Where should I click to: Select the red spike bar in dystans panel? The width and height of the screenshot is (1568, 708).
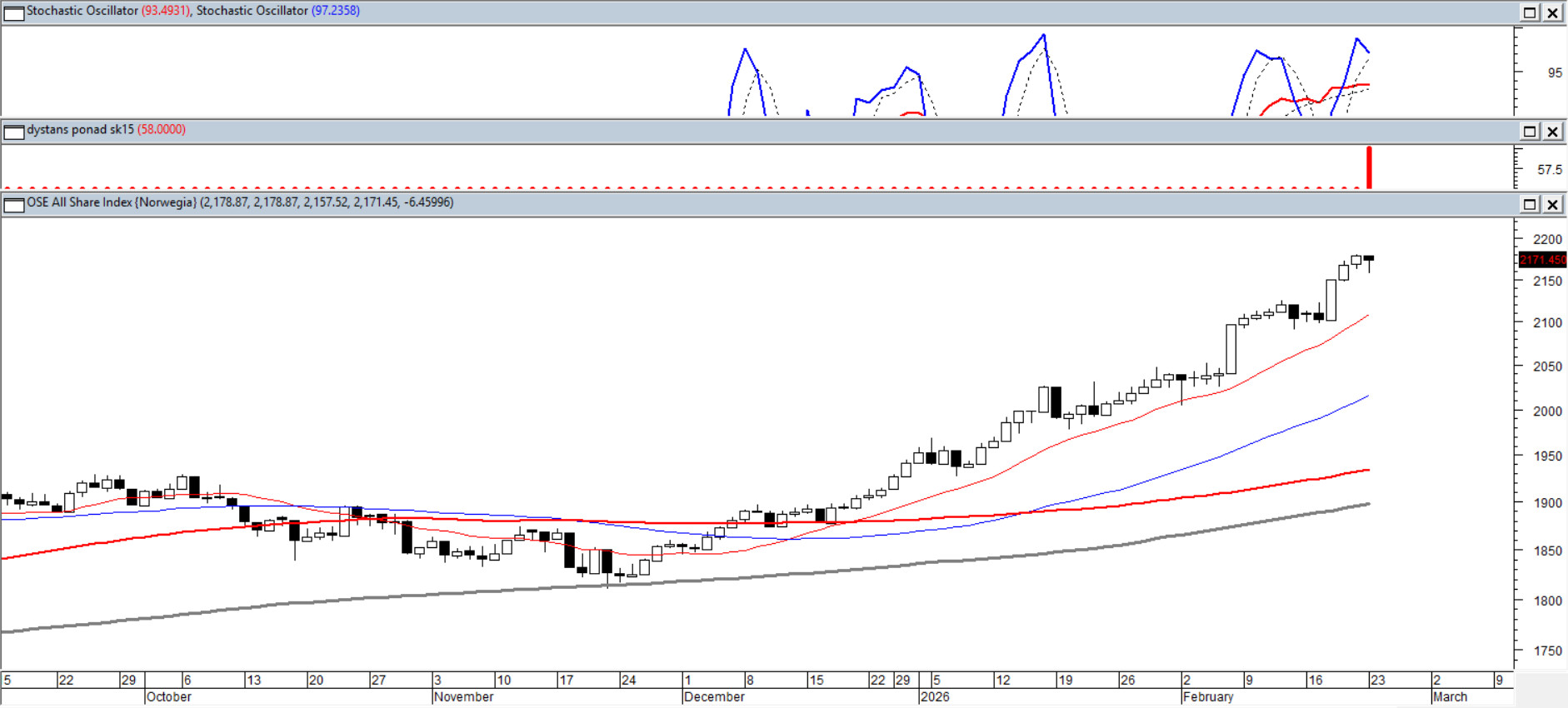pos(1369,167)
